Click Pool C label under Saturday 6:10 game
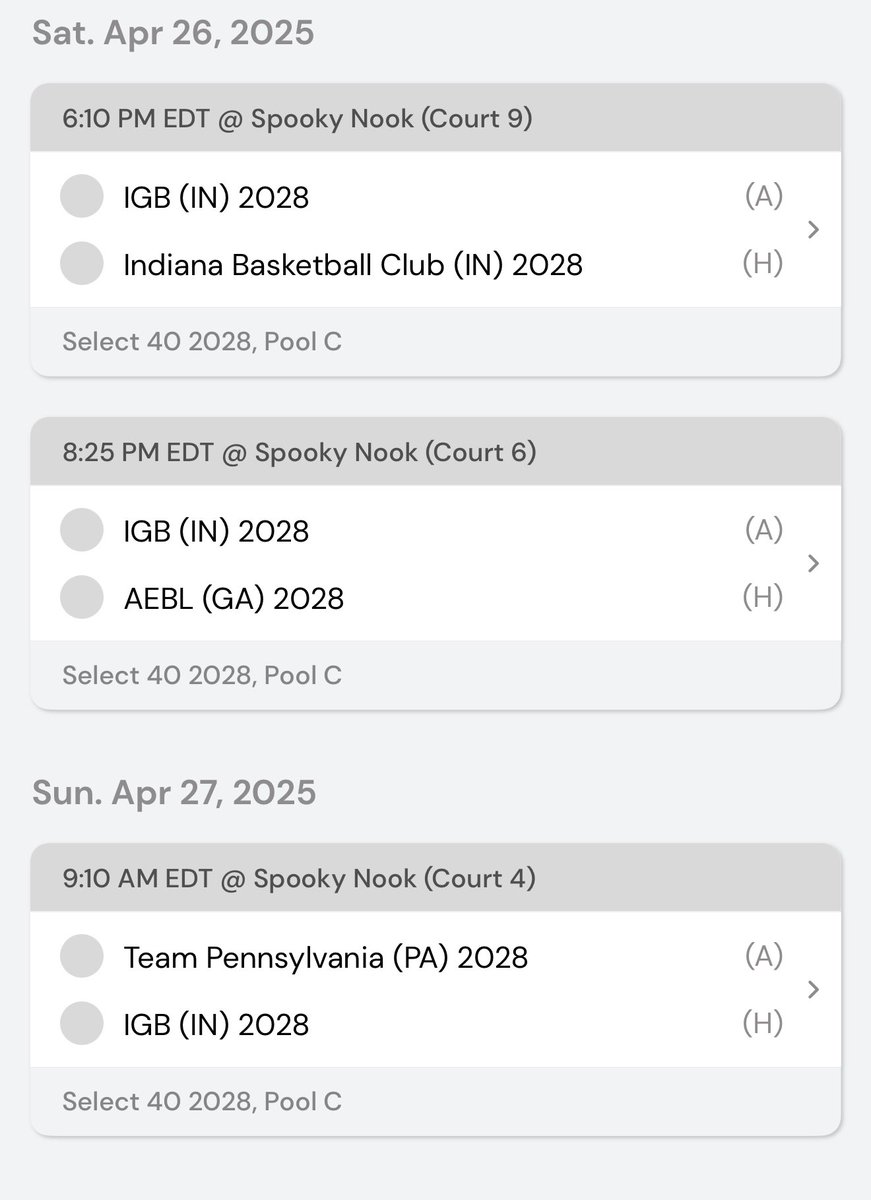 [202, 342]
